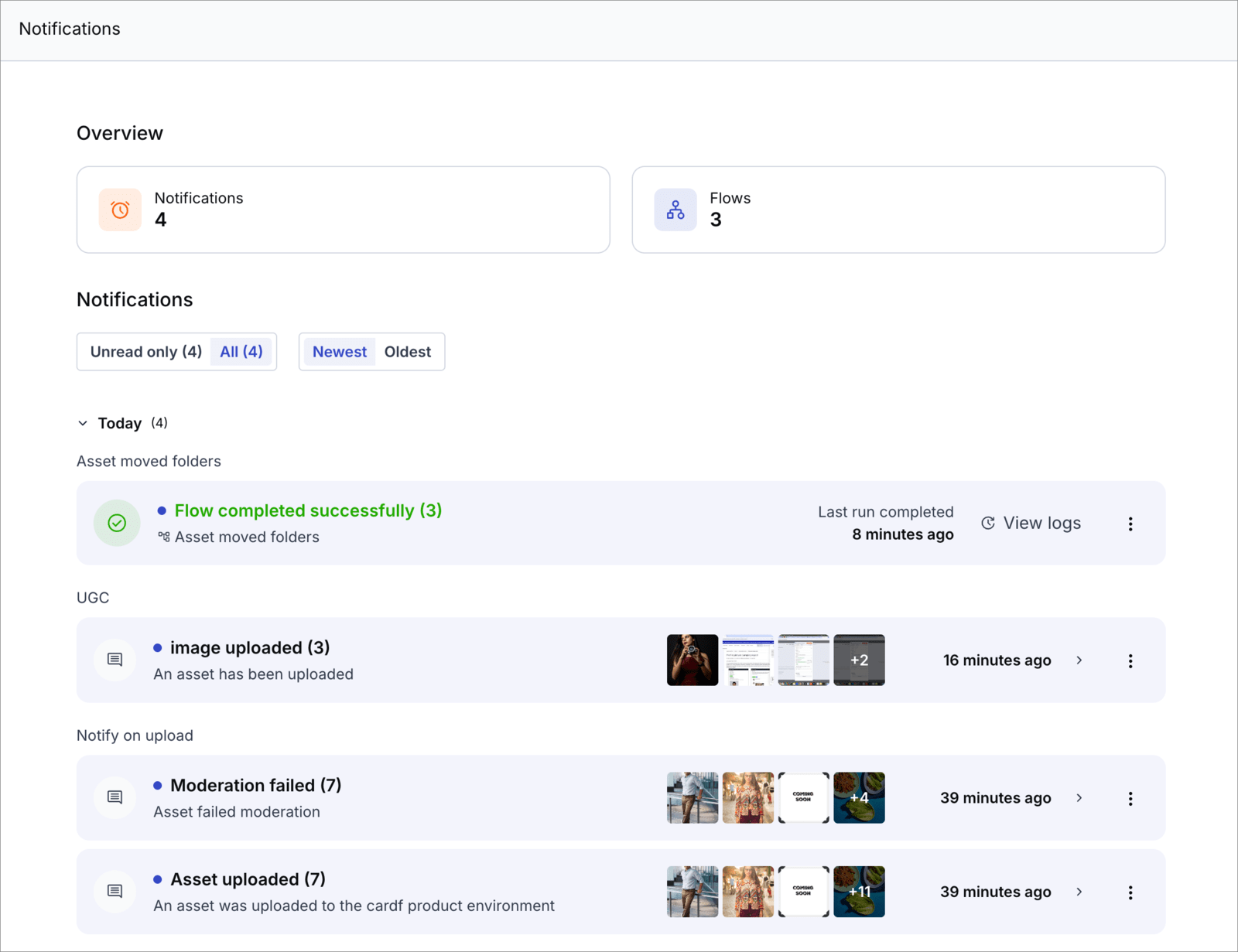Click message icon on Asset uploaded row
The height and width of the screenshot is (952, 1238).
click(115, 892)
